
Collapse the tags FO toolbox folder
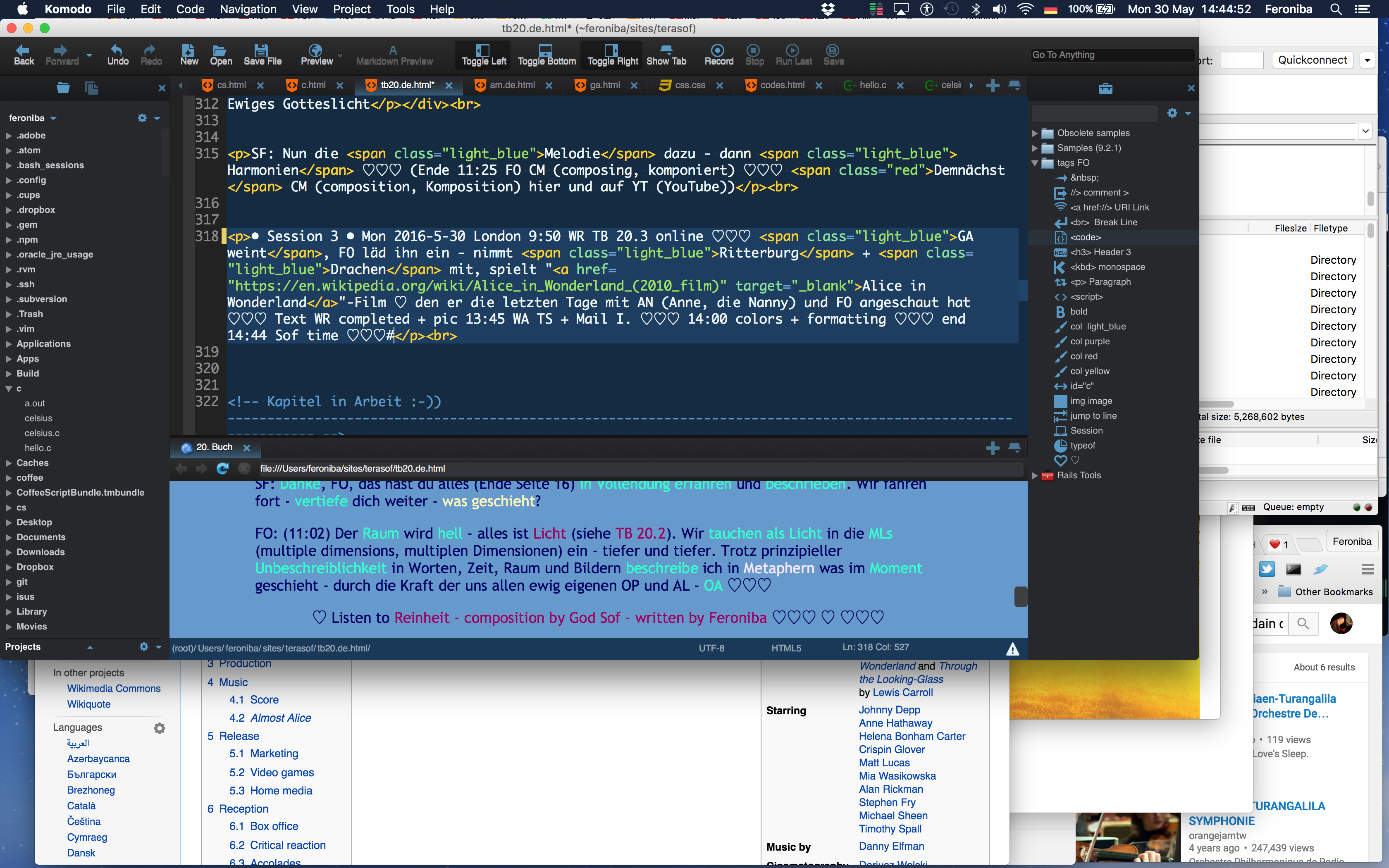[1035, 163]
